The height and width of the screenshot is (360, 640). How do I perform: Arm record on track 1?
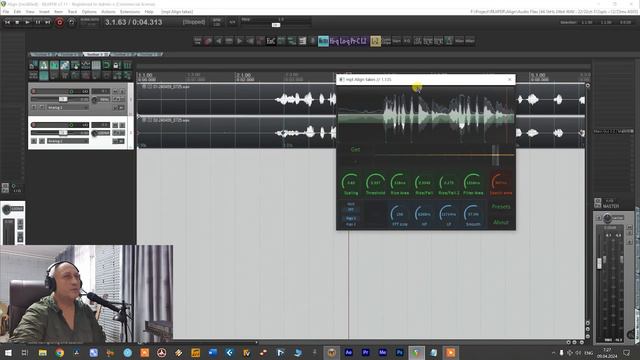[x=34, y=91]
